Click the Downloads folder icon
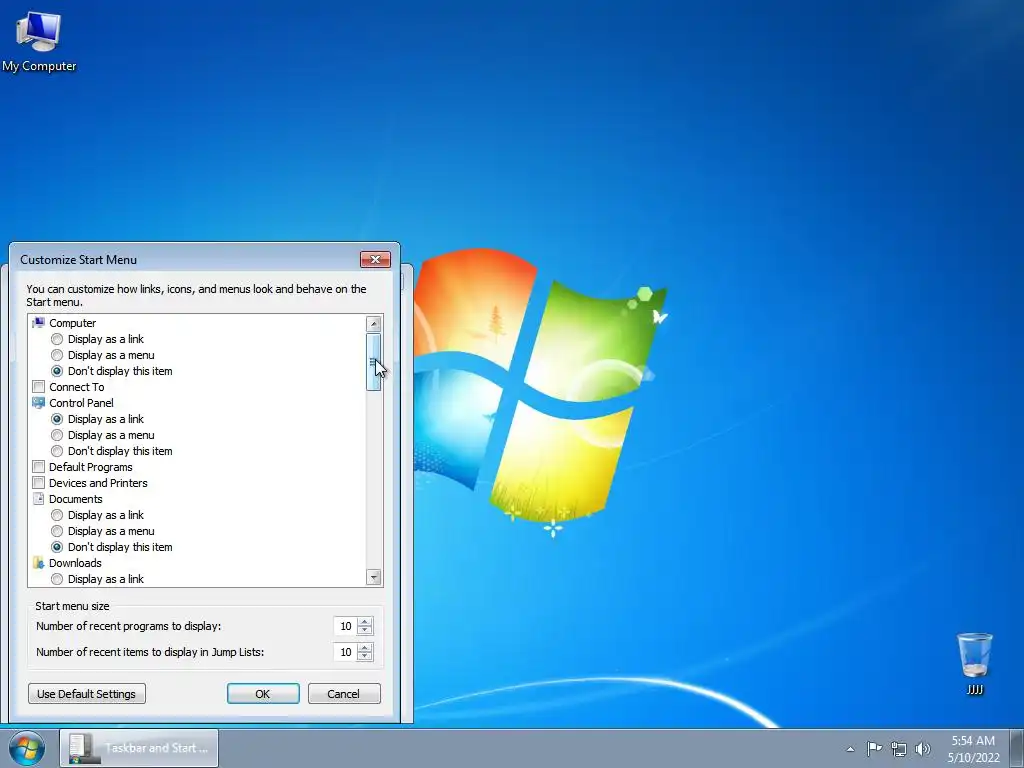Viewport: 1024px width, 768px height. (39, 563)
